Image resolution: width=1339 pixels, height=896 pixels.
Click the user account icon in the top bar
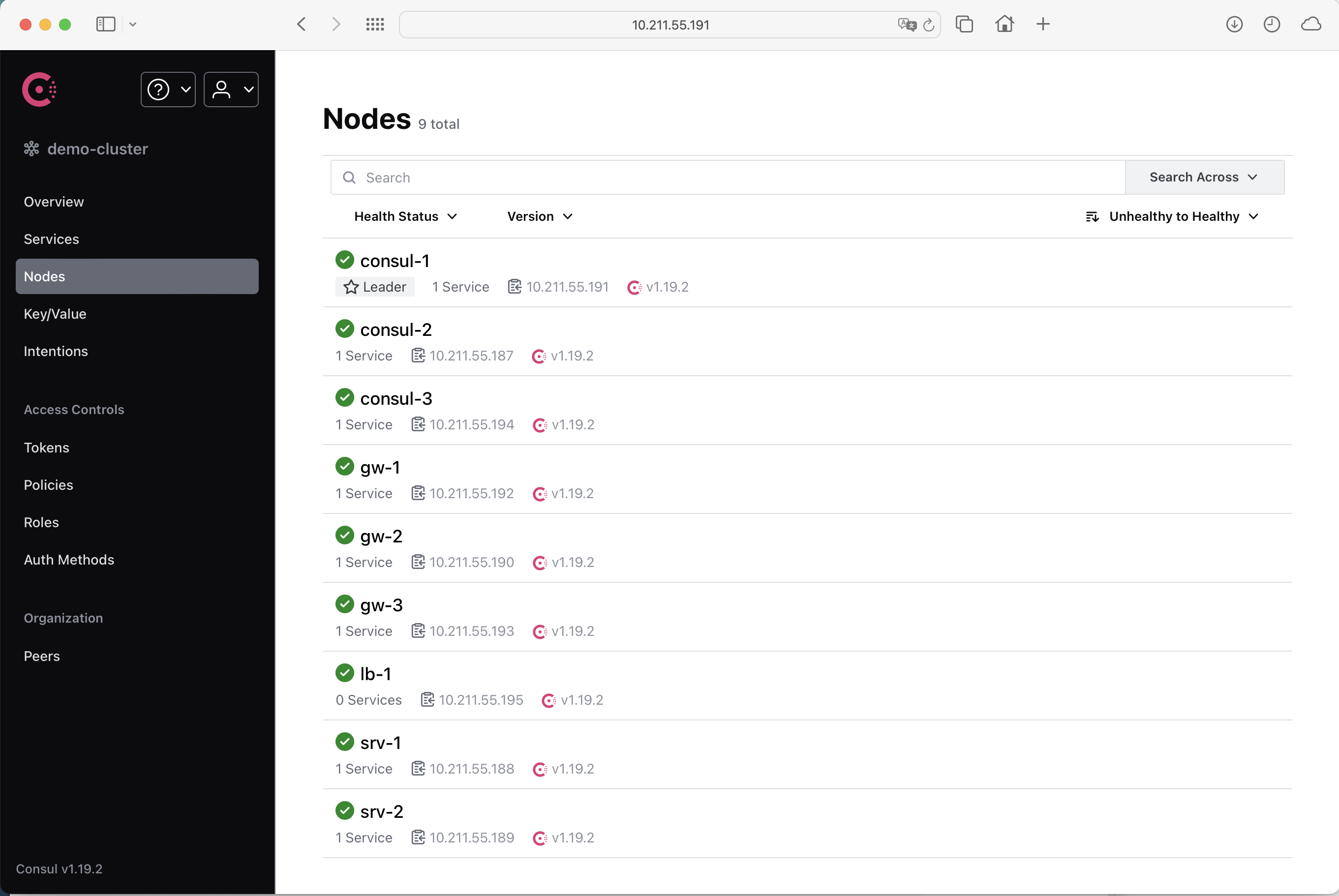point(229,89)
